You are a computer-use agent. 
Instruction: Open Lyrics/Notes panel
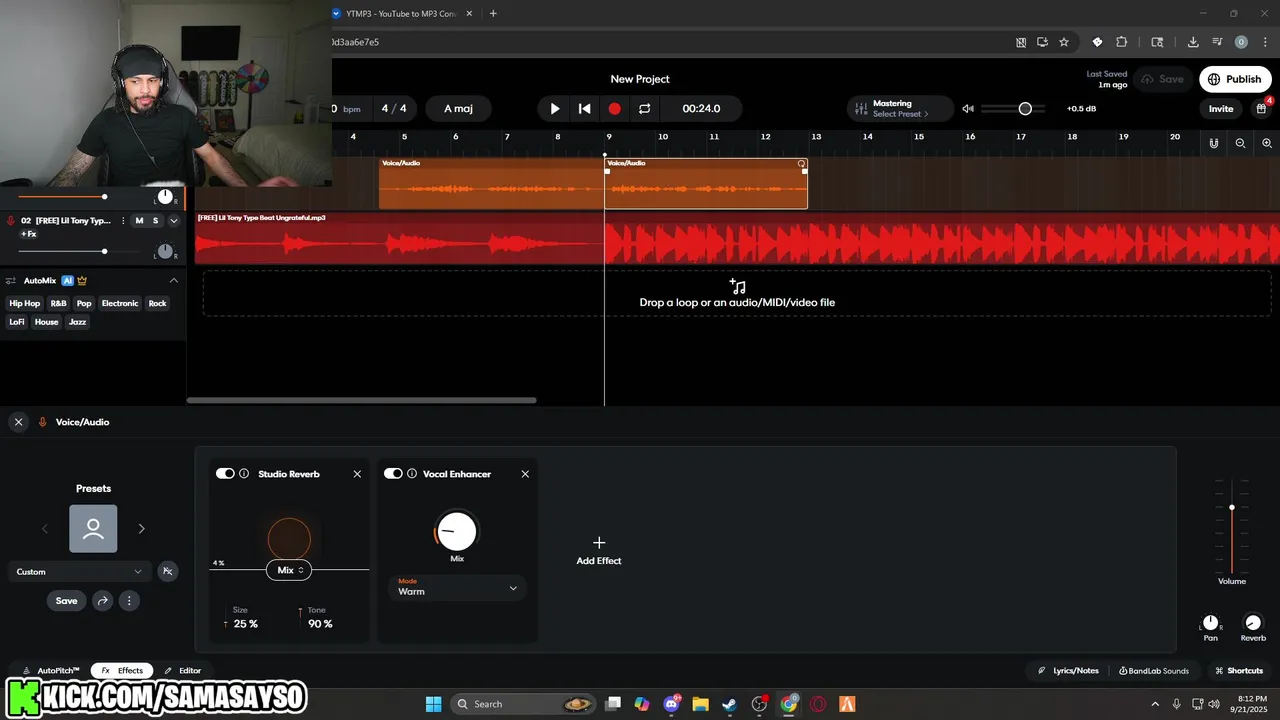(x=1068, y=671)
